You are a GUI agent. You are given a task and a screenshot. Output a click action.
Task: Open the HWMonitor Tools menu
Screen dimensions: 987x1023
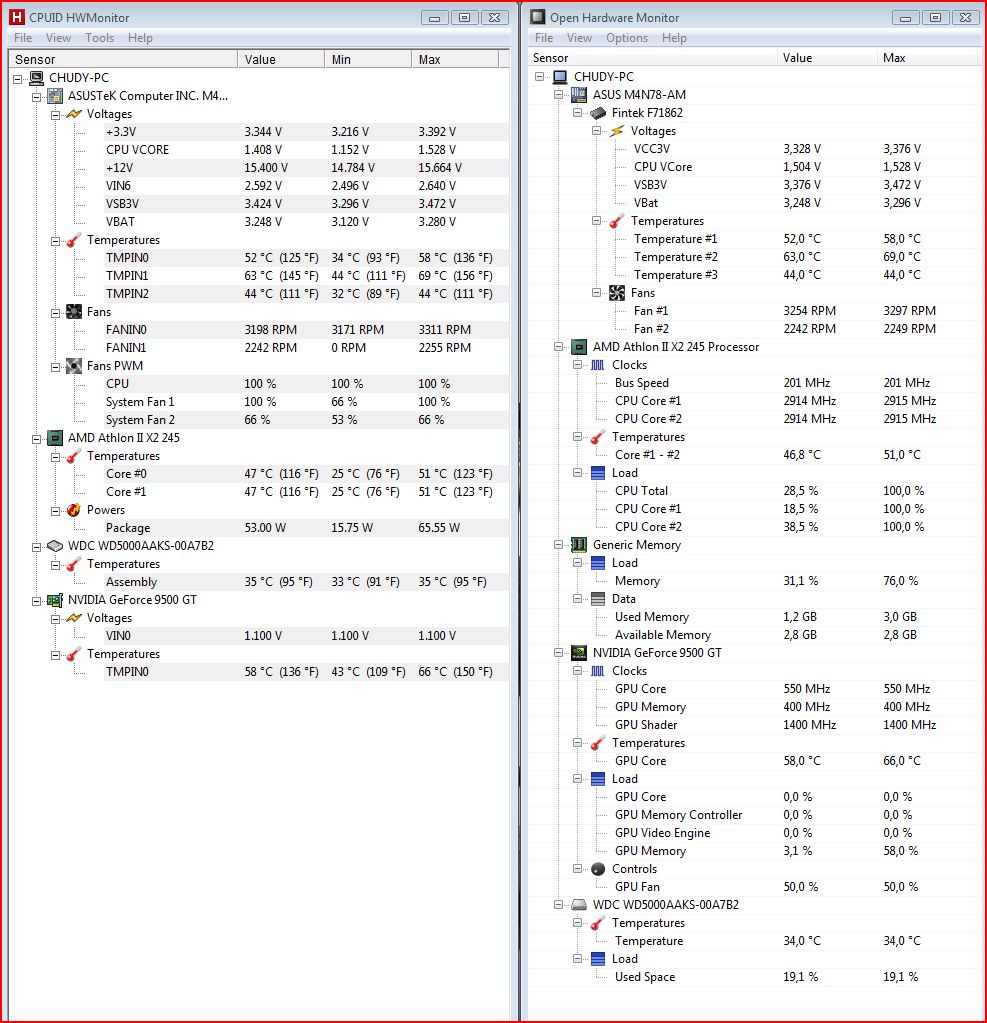[99, 38]
